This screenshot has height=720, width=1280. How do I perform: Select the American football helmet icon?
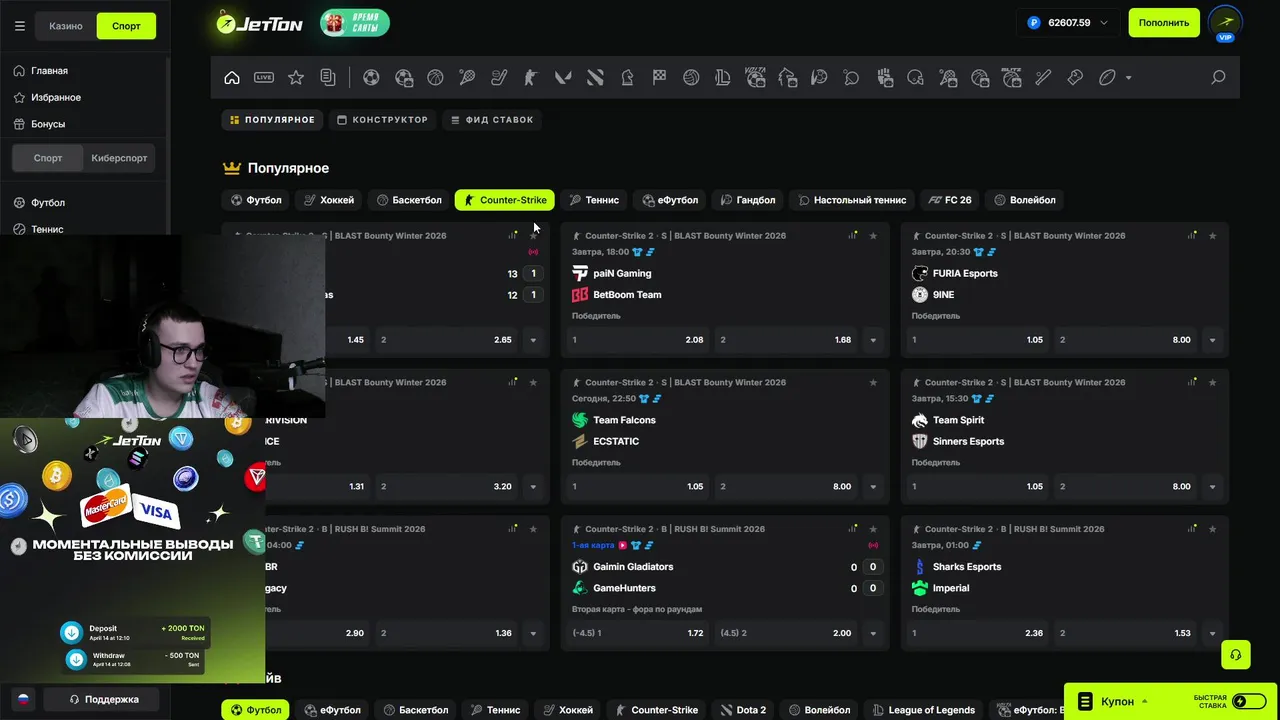point(915,77)
